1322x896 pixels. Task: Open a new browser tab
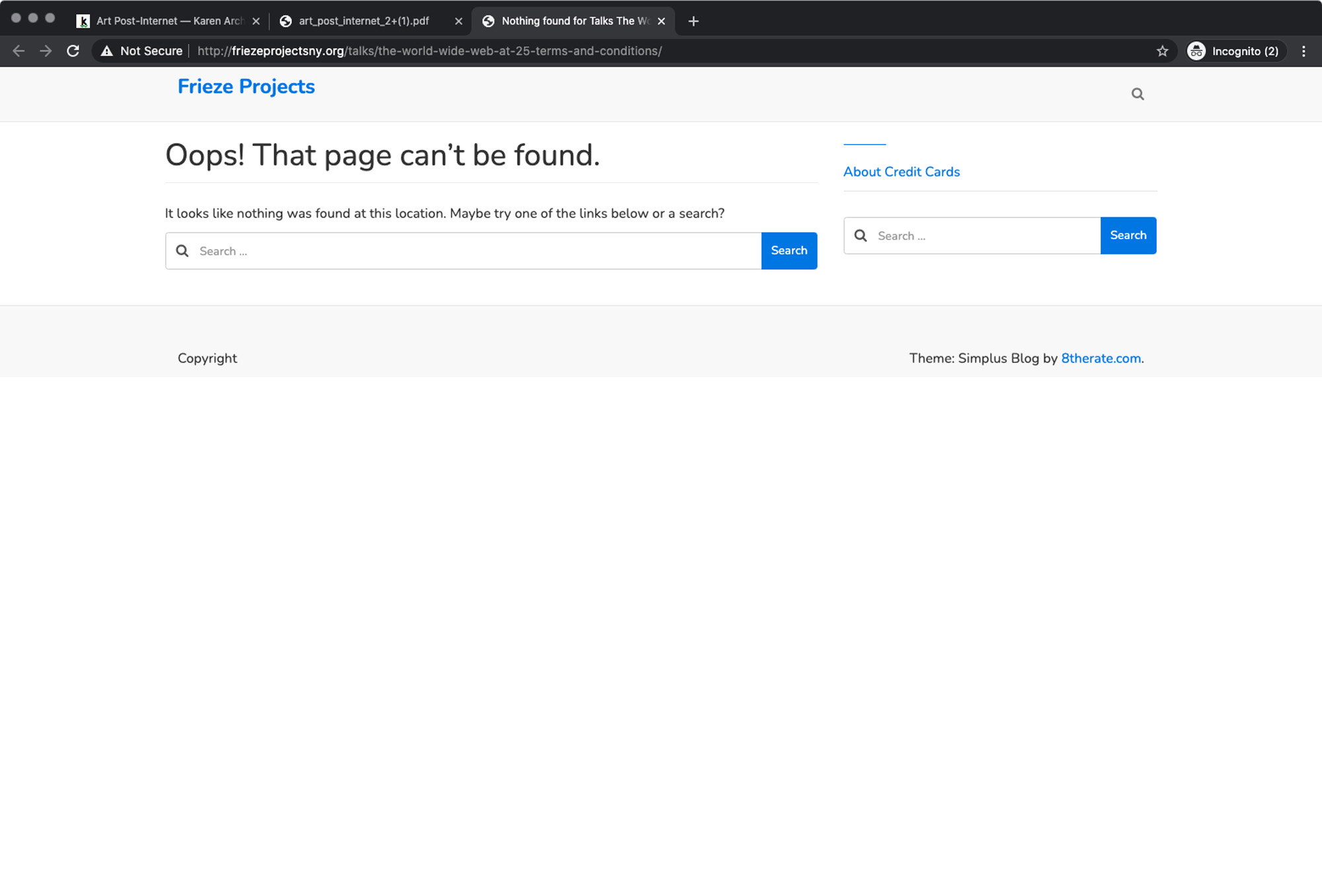pyautogui.click(x=693, y=21)
